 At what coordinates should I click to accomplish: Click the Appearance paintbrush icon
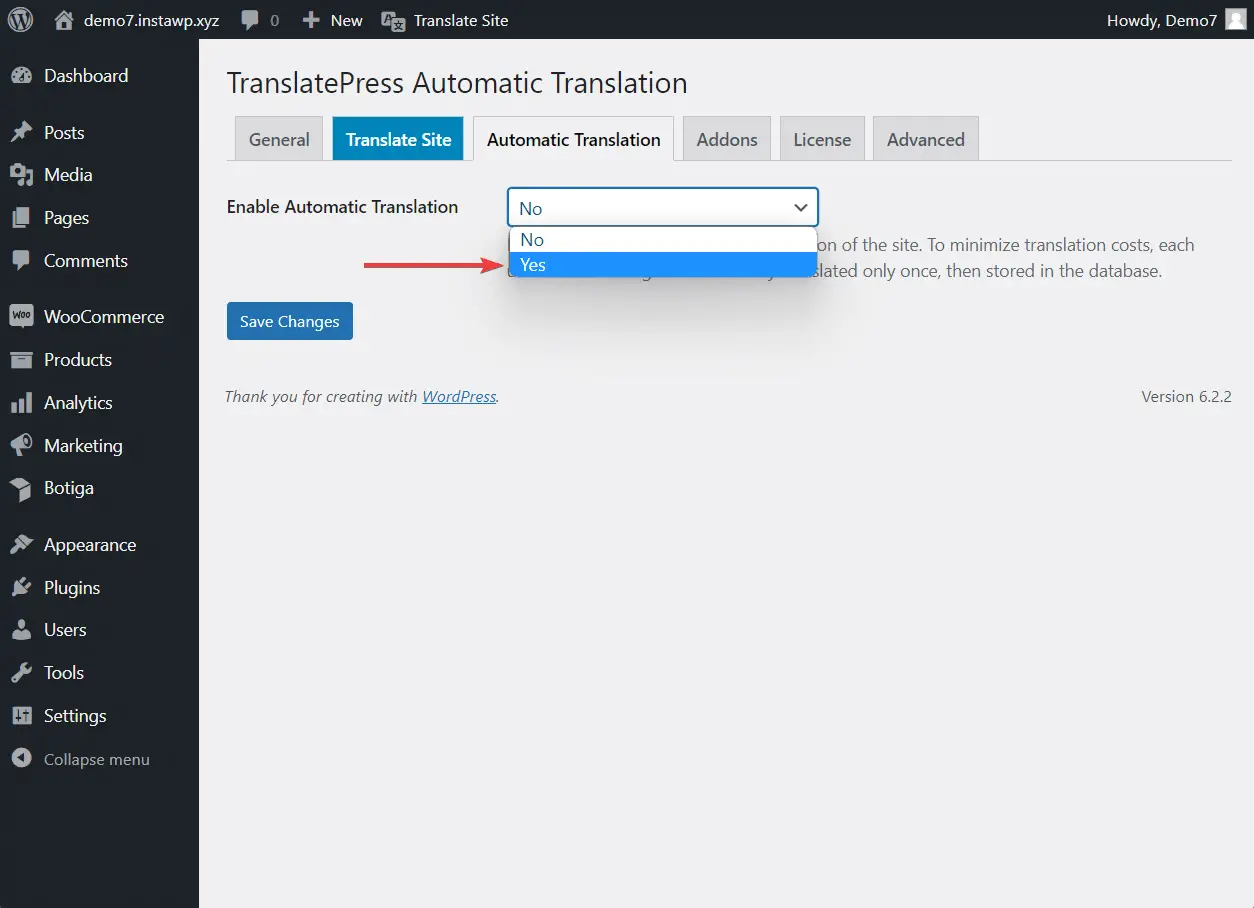coord(21,545)
